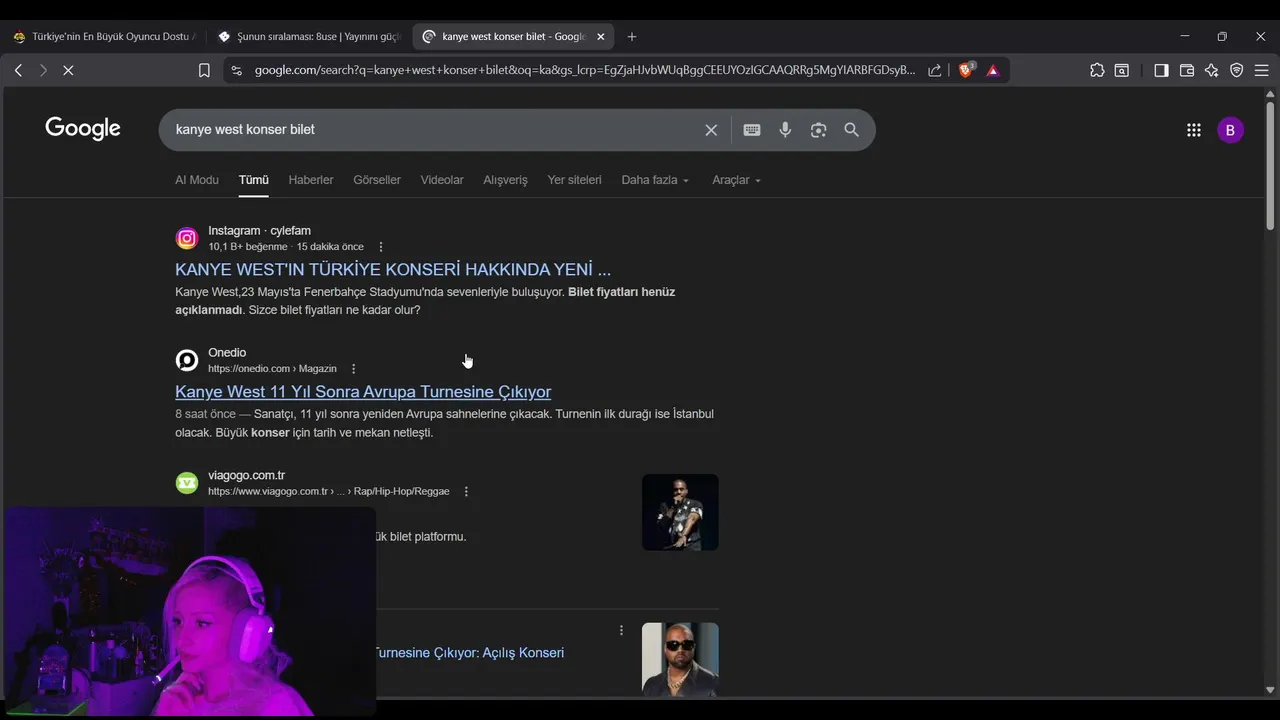Open the Google apps grid
The image size is (1280, 720).
click(1193, 130)
